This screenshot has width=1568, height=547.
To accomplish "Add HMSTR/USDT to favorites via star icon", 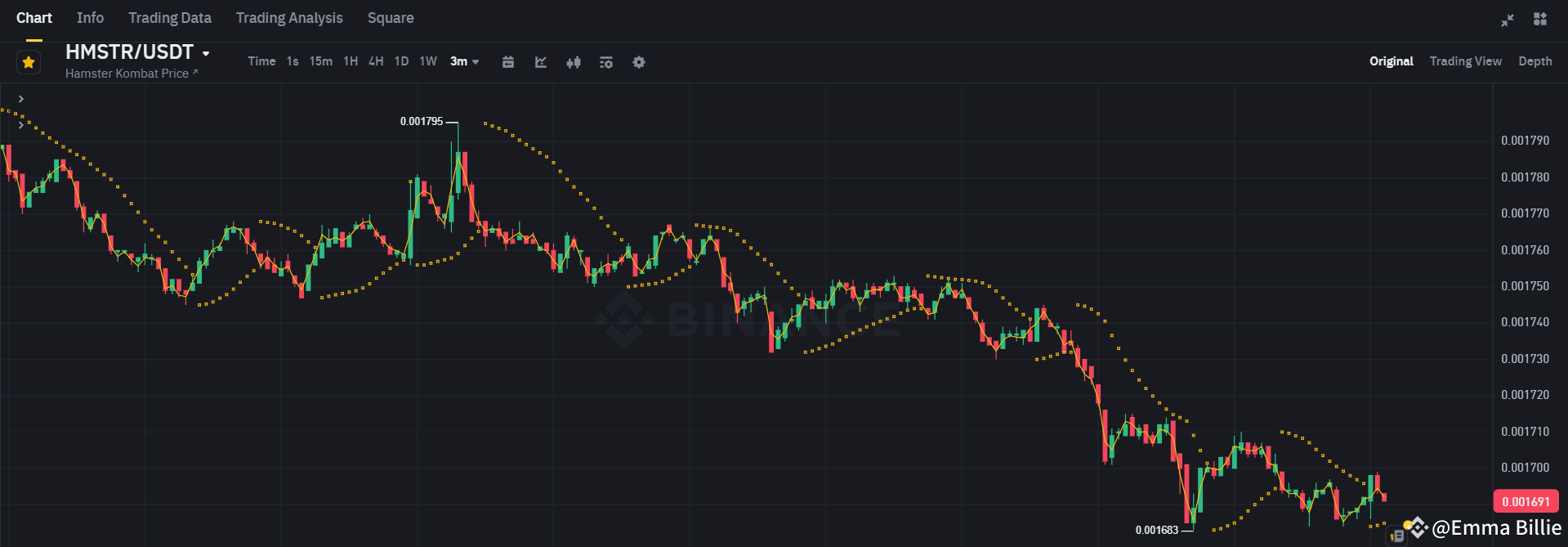I will 28,61.
